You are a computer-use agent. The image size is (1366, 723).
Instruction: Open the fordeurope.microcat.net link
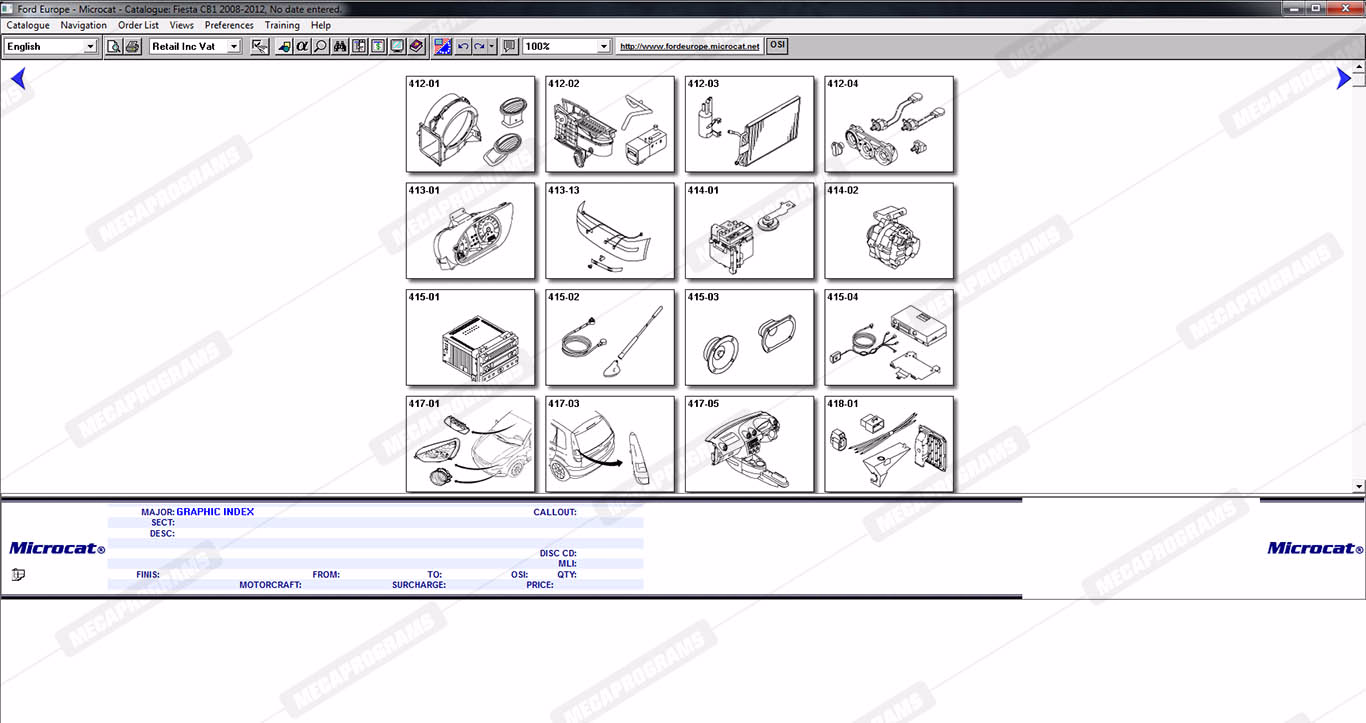[x=689, y=46]
